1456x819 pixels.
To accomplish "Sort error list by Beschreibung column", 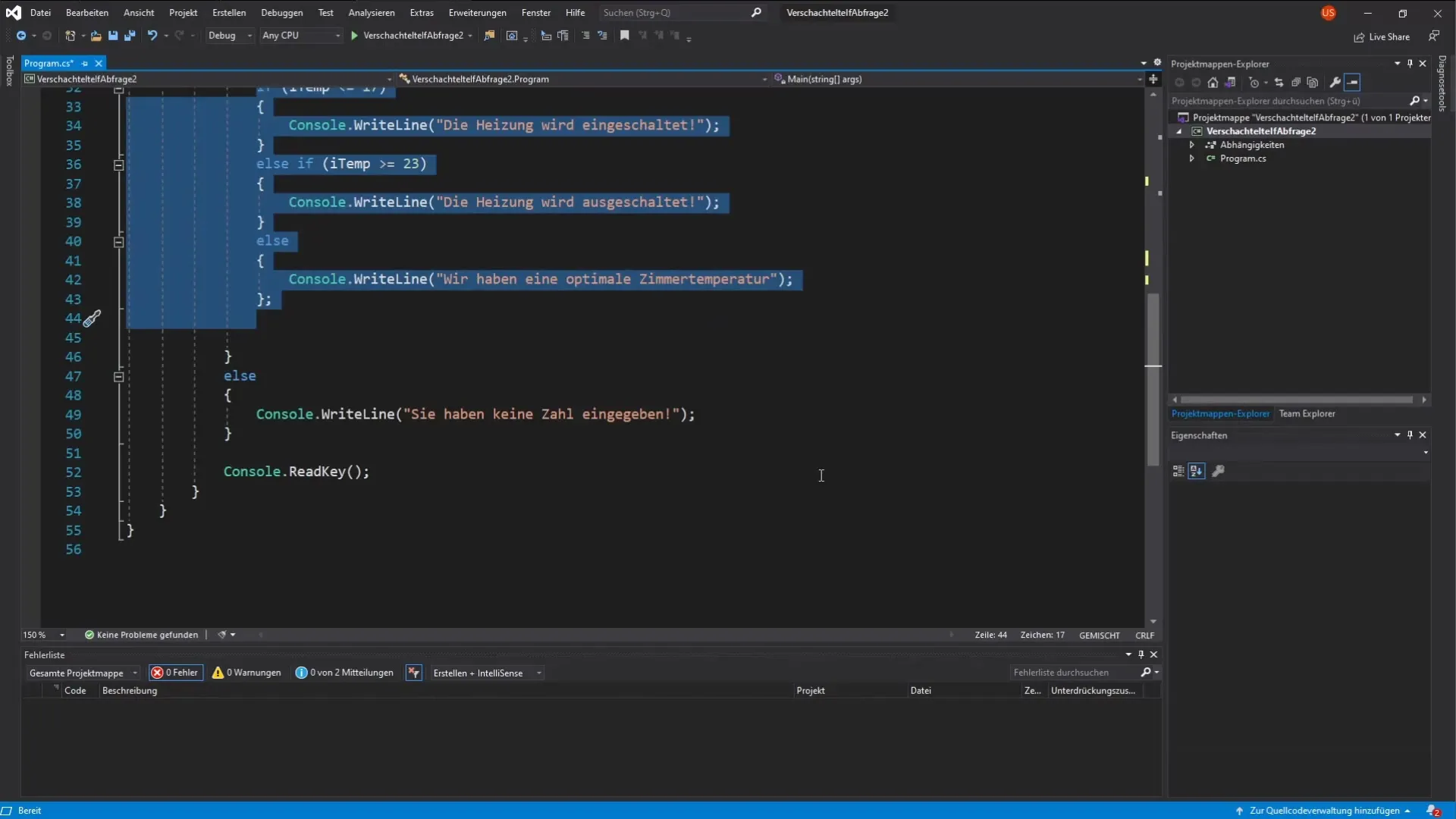I will (130, 691).
